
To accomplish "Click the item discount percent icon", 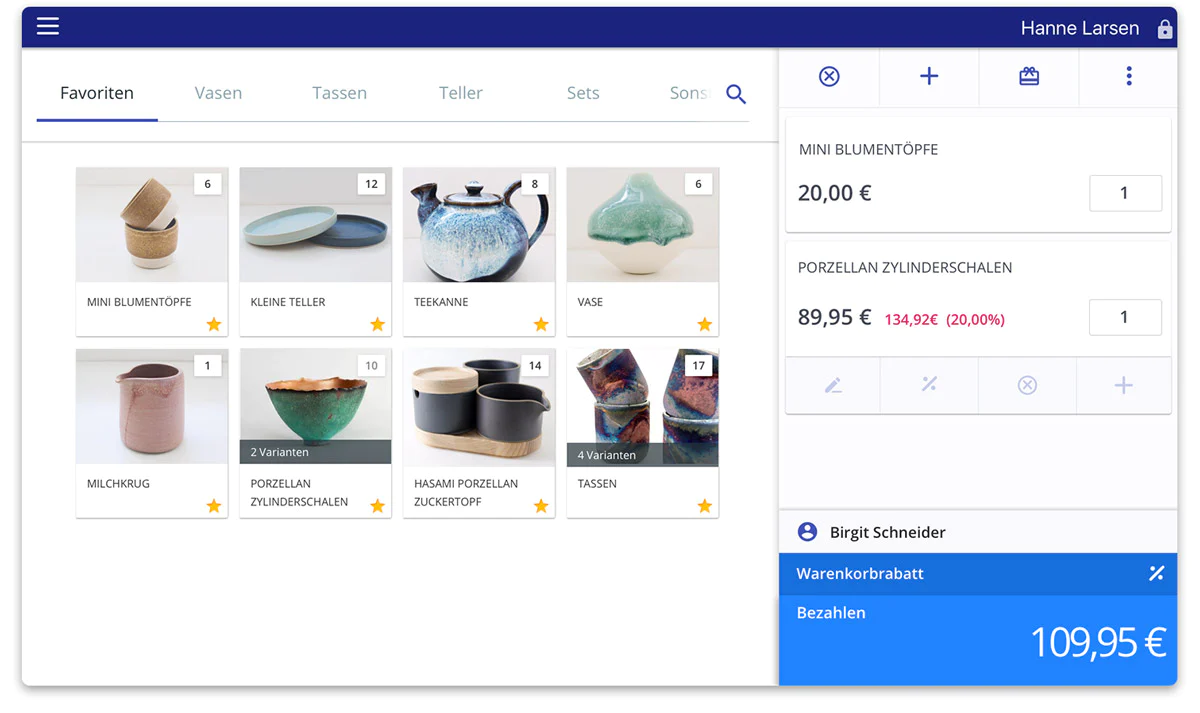I will tap(929, 385).
